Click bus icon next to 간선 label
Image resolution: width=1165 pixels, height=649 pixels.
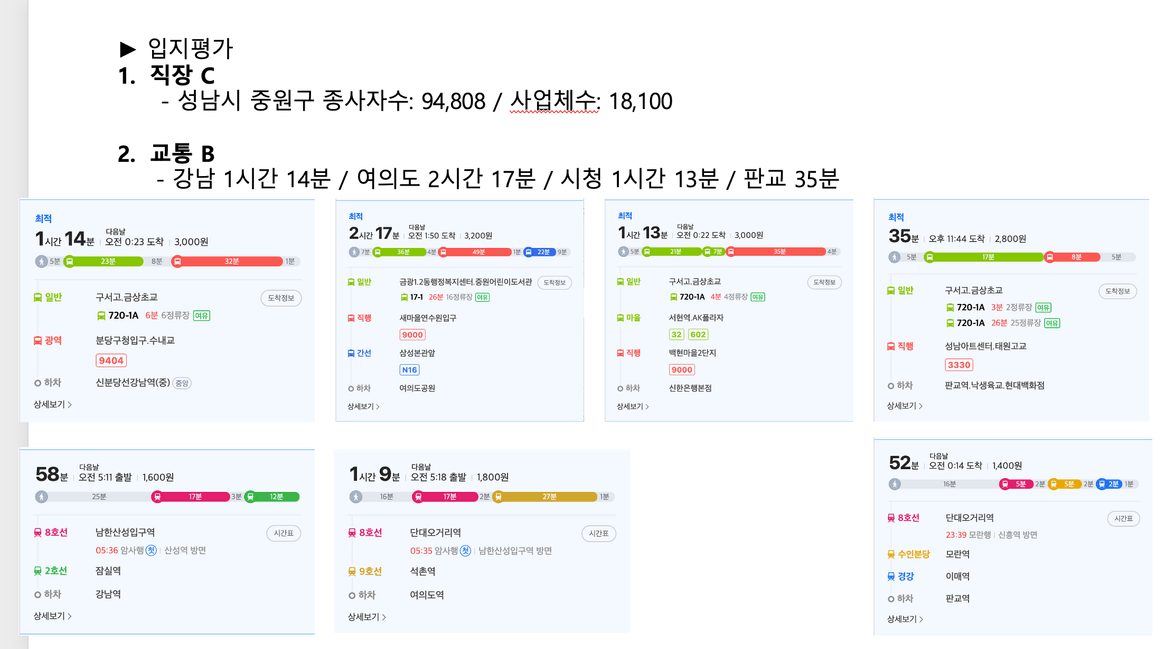(352, 352)
